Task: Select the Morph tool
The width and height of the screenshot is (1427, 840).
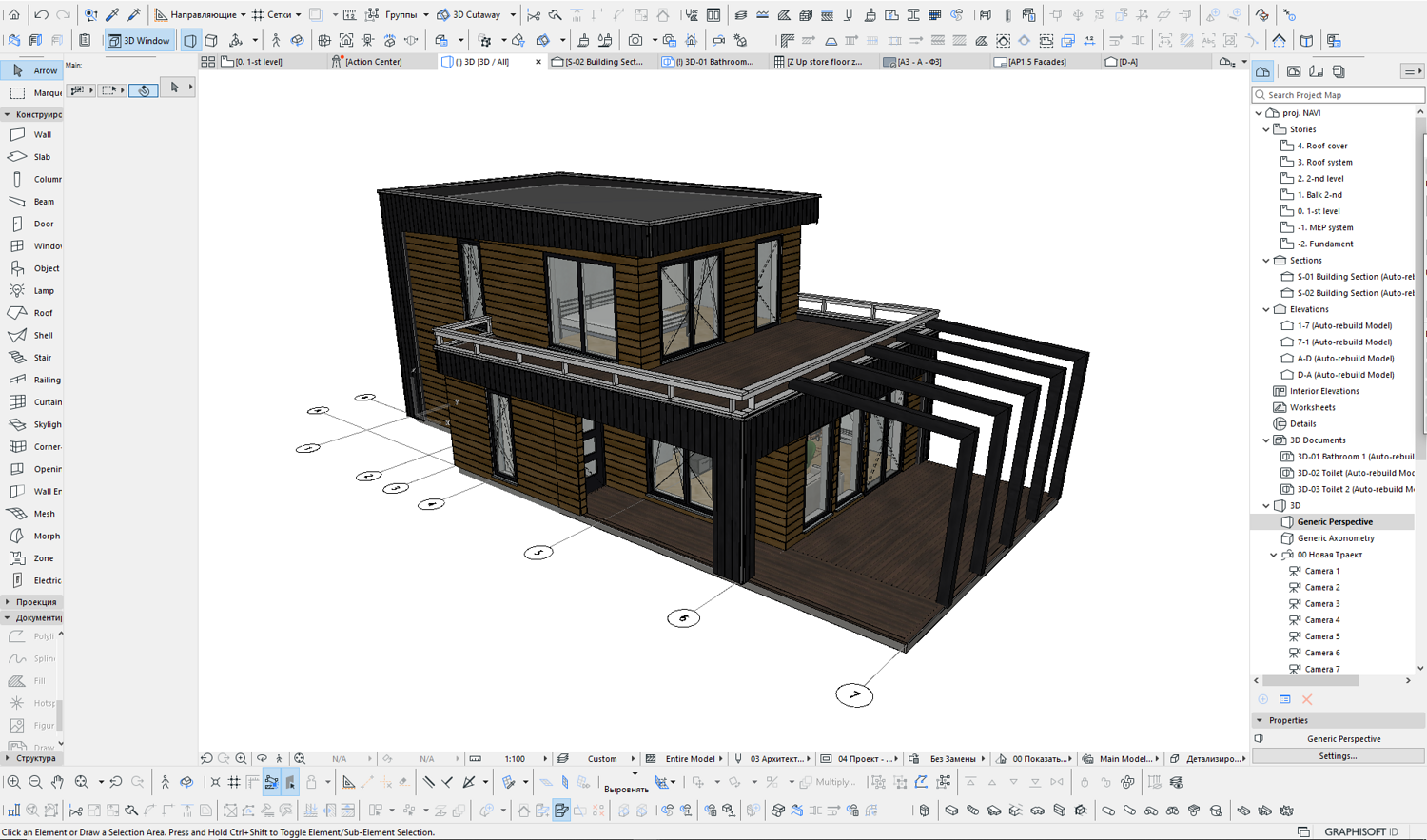Action: tap(31, 536)
